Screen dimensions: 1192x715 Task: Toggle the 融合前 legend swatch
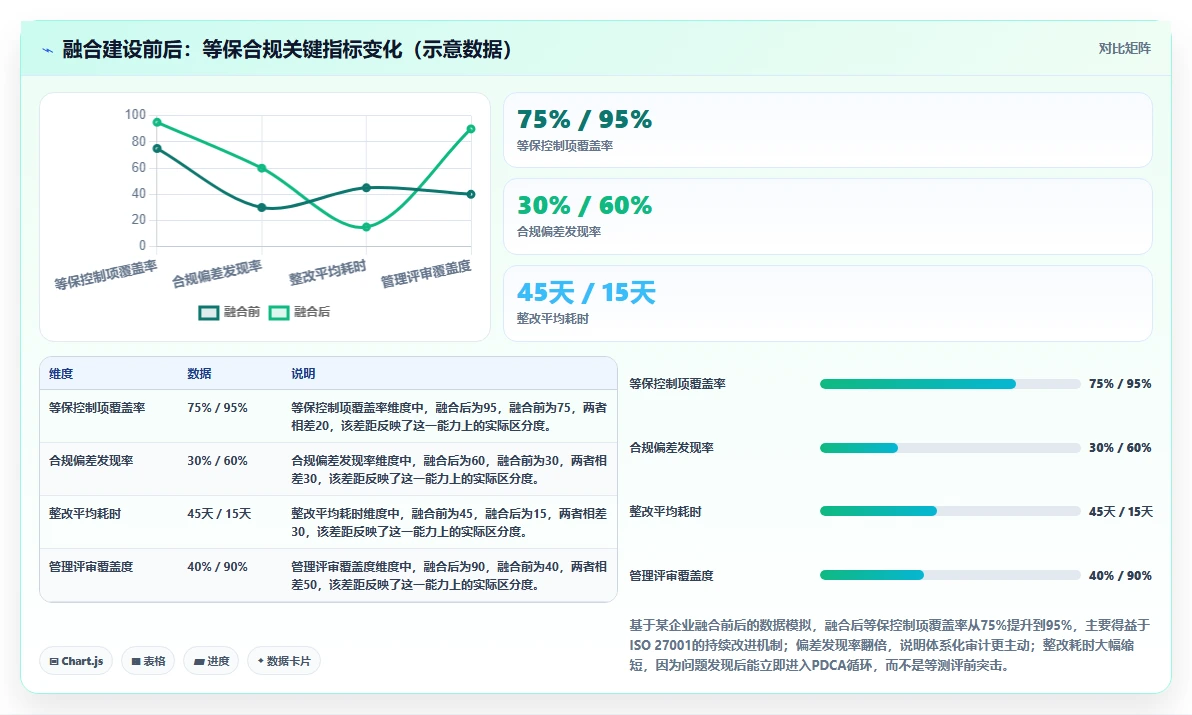click(x=208, y=312)
